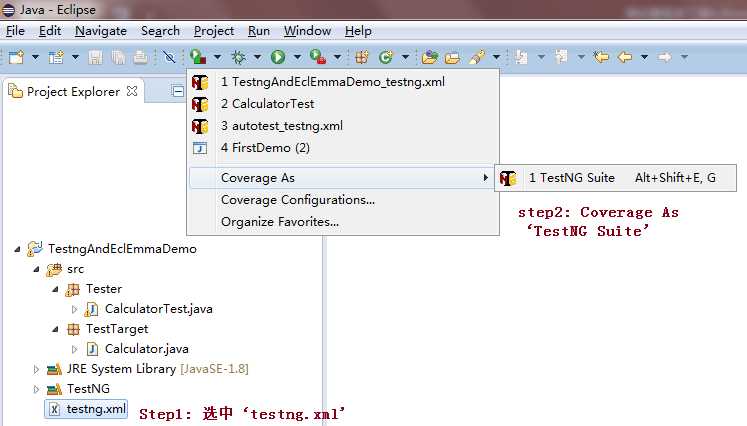Click the Open Type icon
This screenshot has height=426, width=747.
pos(430,57)
